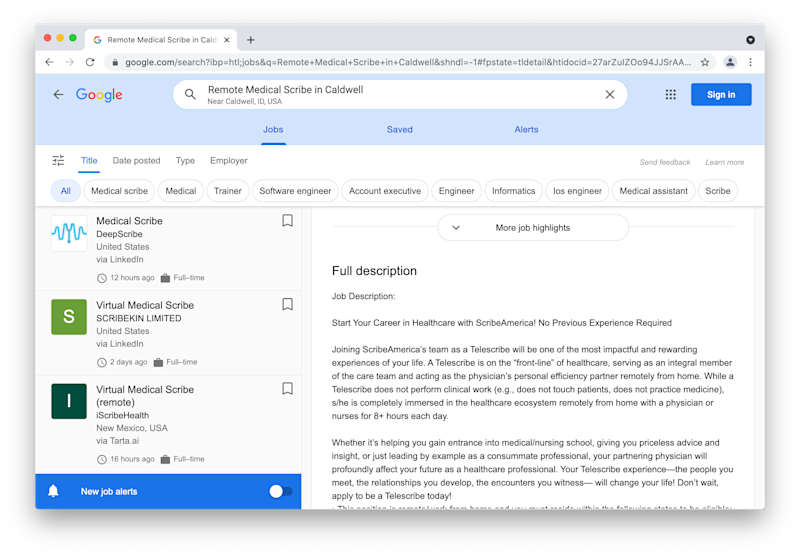Switch to the Alerts tab
The image size is (800, 556).
tap(526, 130)
